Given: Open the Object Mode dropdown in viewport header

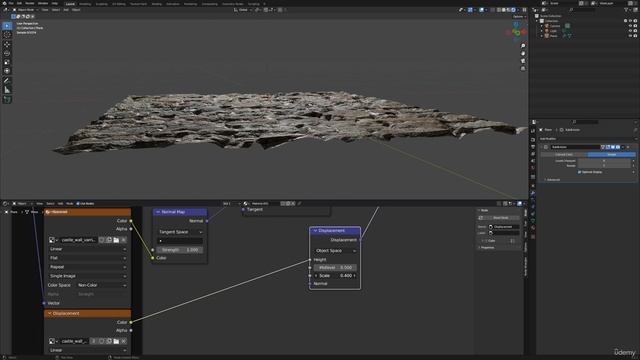Looking at the screenshot, I should tap(25, 10).
